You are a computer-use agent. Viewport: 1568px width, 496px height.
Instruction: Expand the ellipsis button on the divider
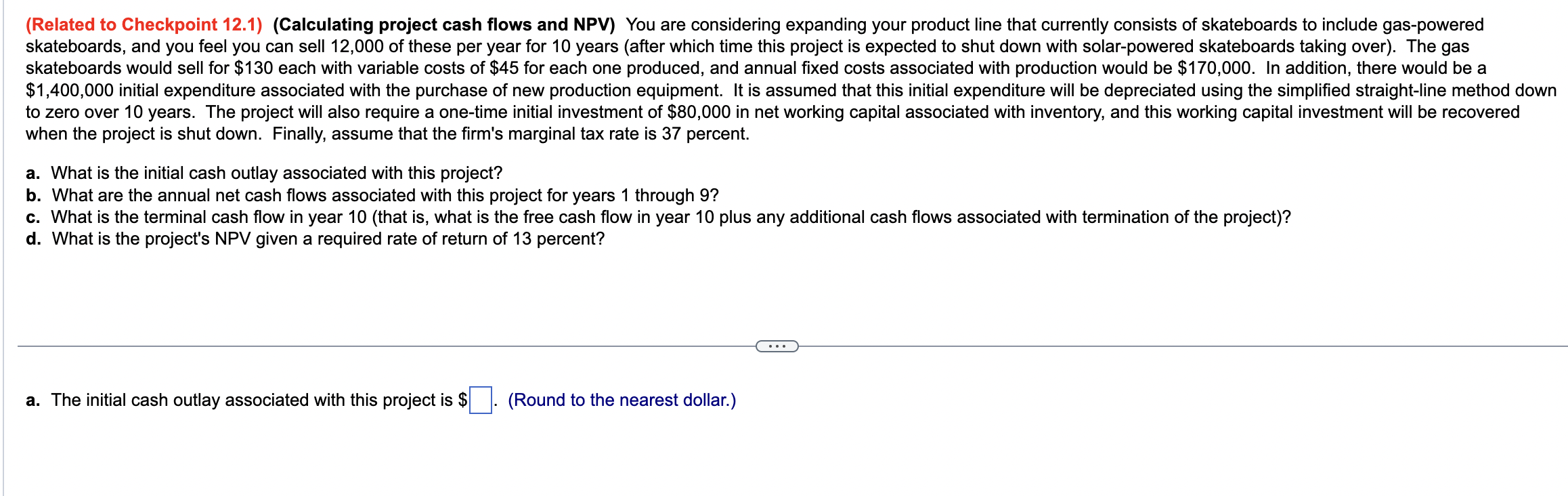[x=777, y=346]
